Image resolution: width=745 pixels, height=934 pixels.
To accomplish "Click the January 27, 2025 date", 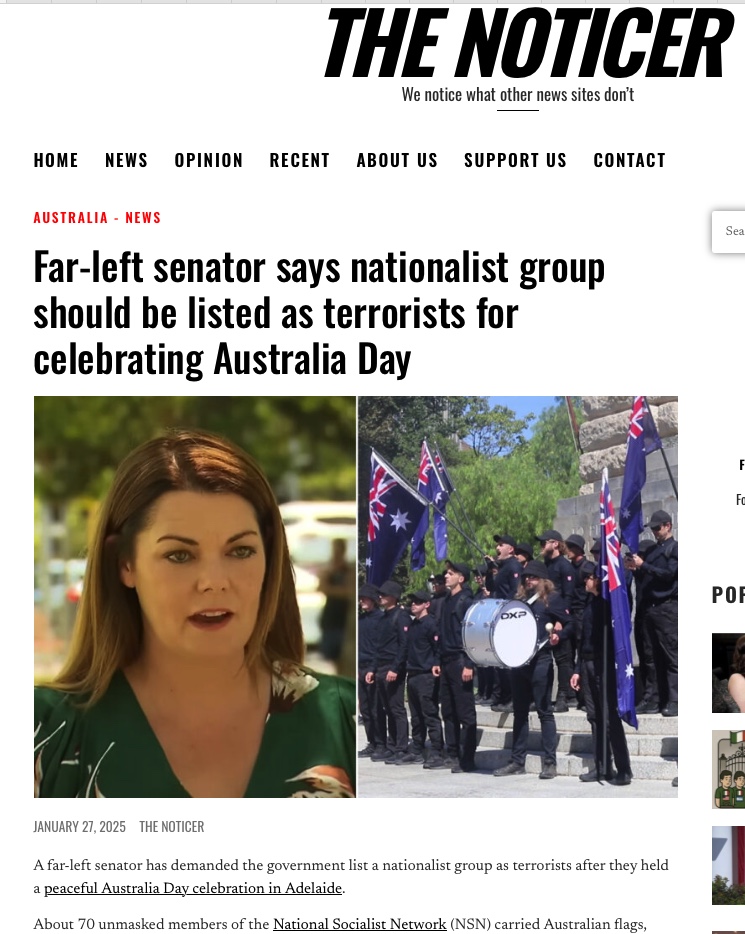I will [x=79, y=827].
